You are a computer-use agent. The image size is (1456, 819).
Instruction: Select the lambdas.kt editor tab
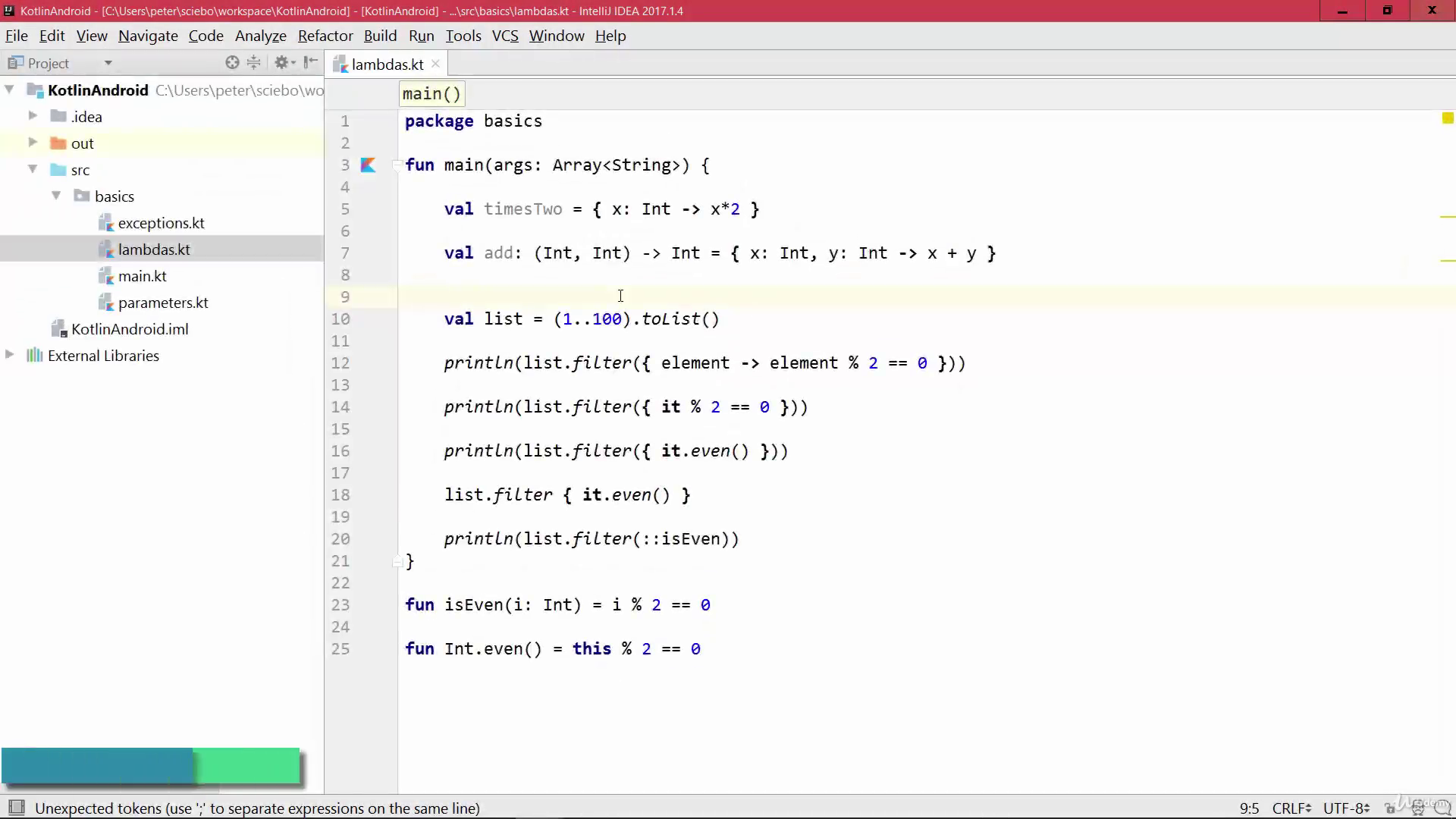coord(386,64)
